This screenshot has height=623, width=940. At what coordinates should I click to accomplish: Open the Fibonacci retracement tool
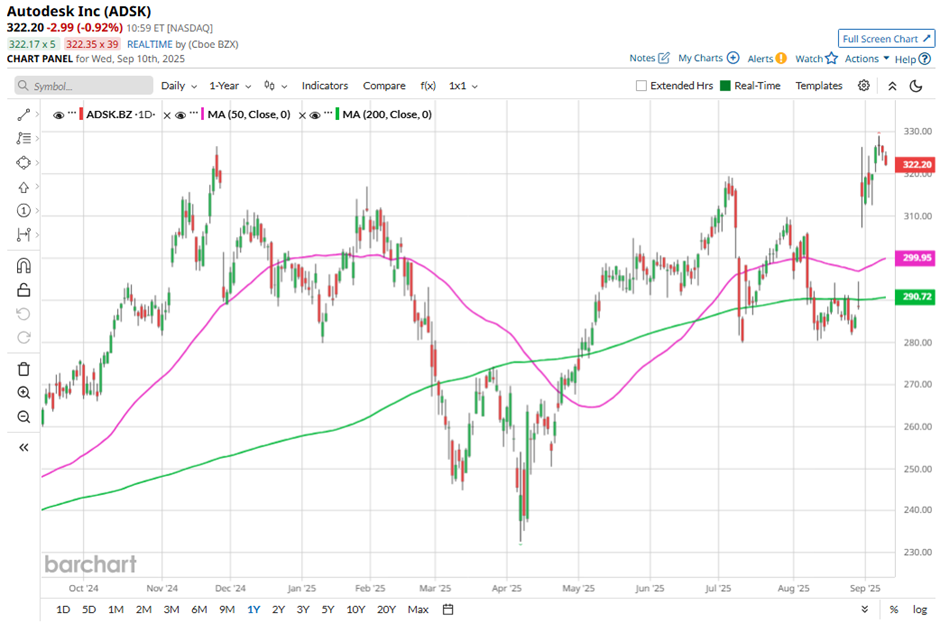click(23, 139)
